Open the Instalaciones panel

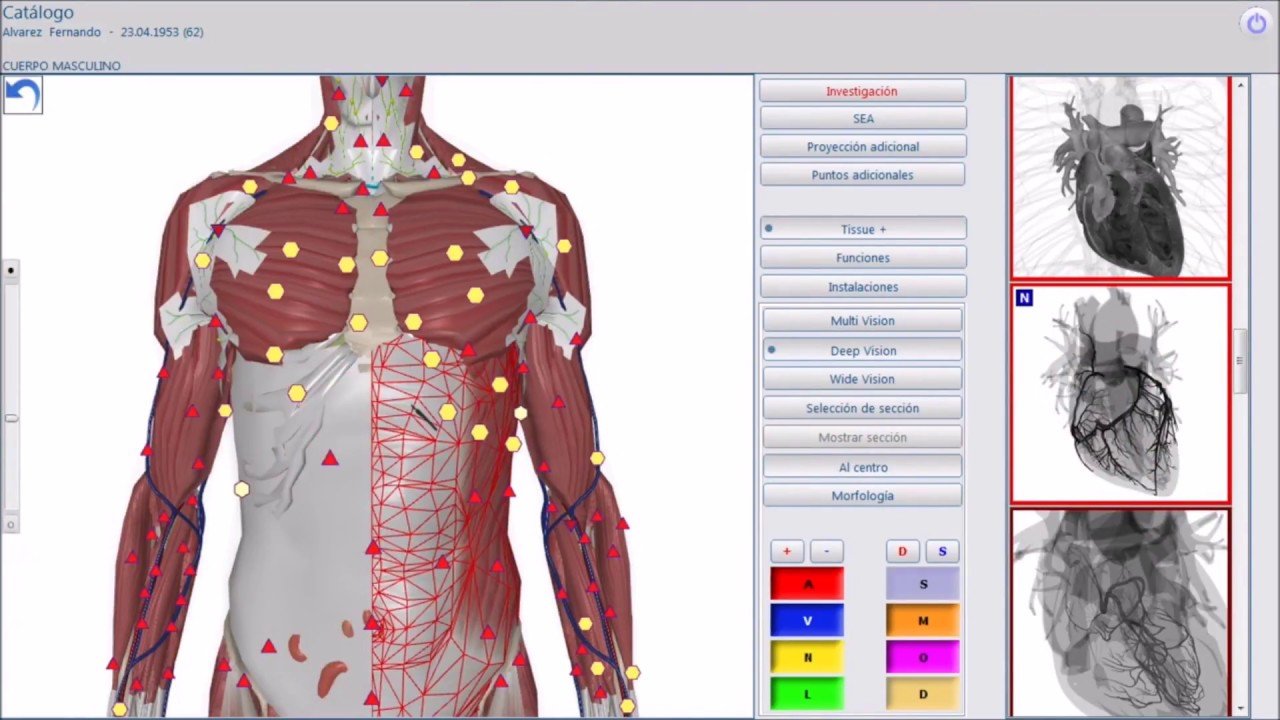coord(862,287)
